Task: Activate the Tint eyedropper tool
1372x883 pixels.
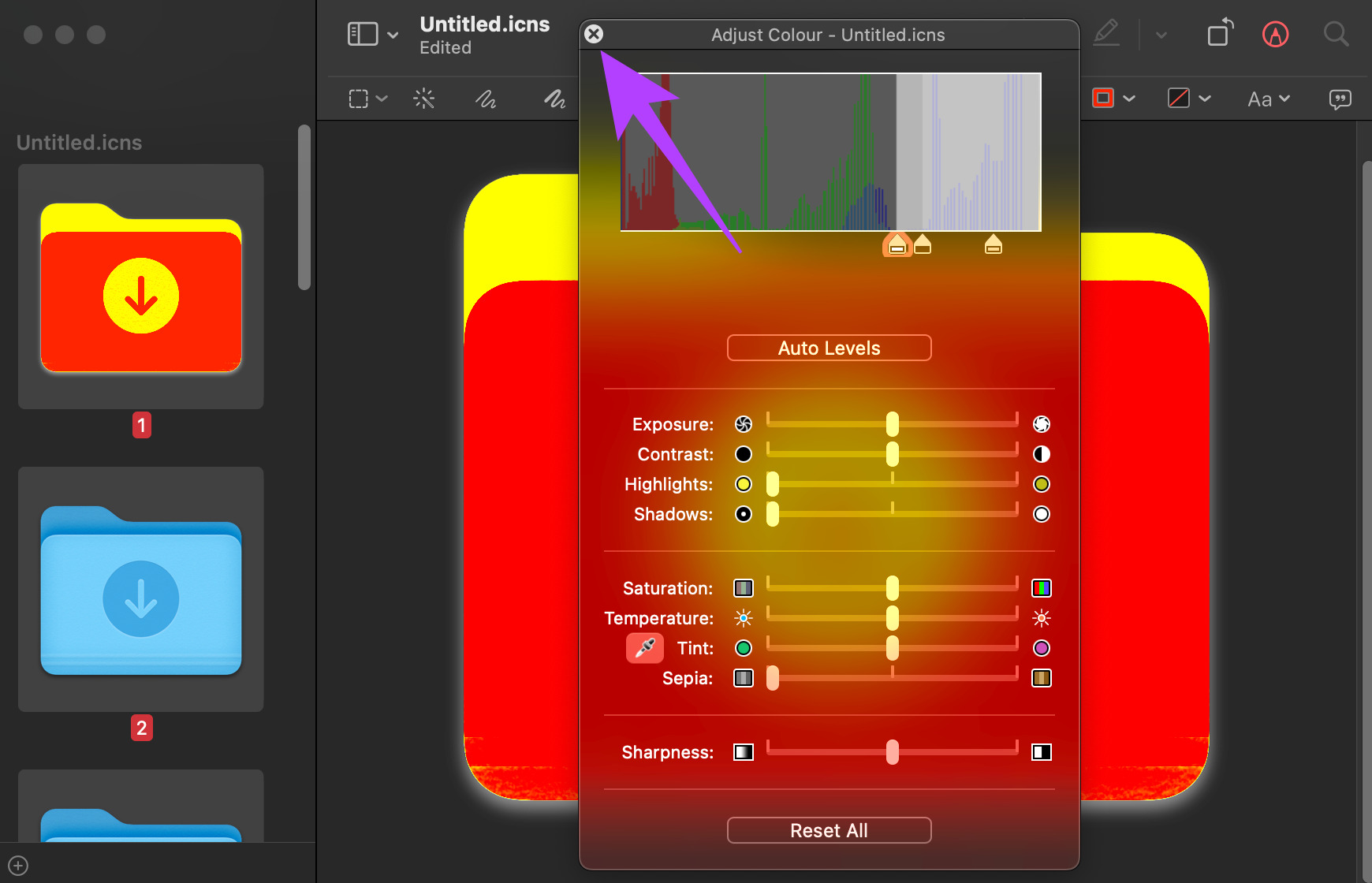Action: click(x=645, y=648)
